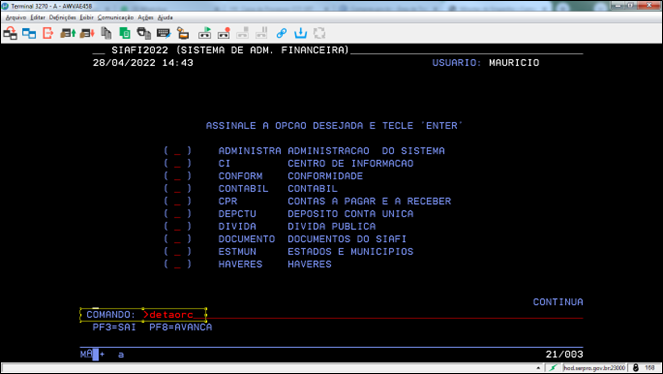Open the Ajuda menu
Image resolution: width=663 pixels, height=374 pixels.
tap(165, 17)
